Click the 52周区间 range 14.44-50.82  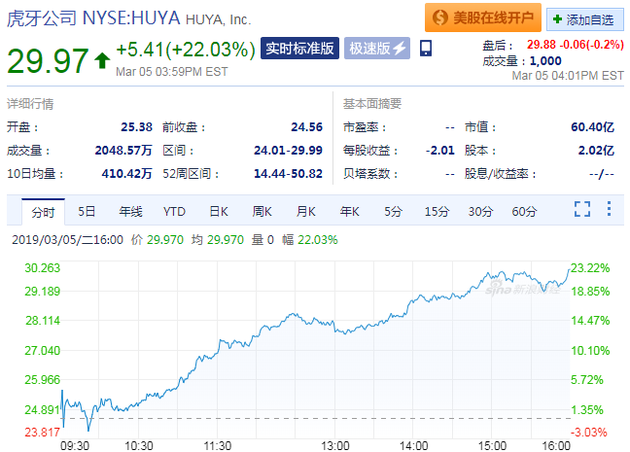[x=288, y=174]
